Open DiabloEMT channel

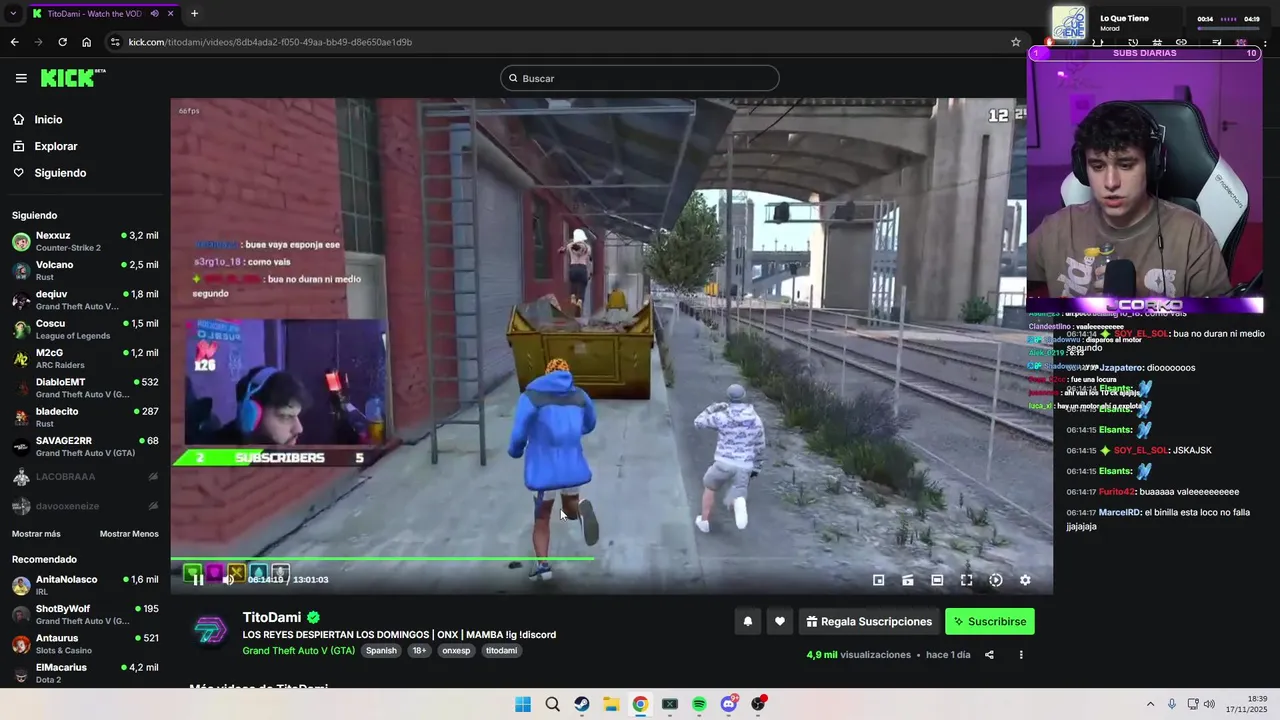(x=85, y=388)
